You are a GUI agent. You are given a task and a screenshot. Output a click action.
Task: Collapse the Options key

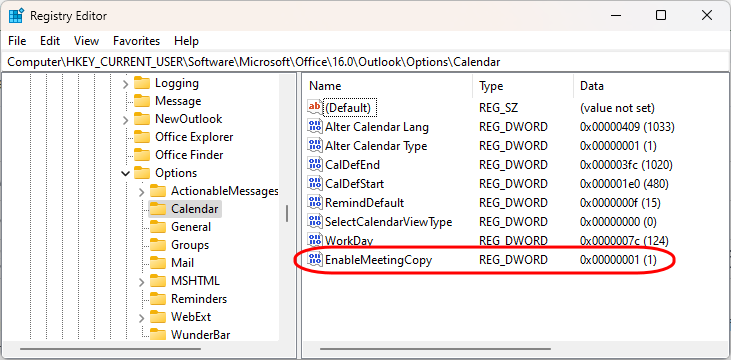pos(125,173)
